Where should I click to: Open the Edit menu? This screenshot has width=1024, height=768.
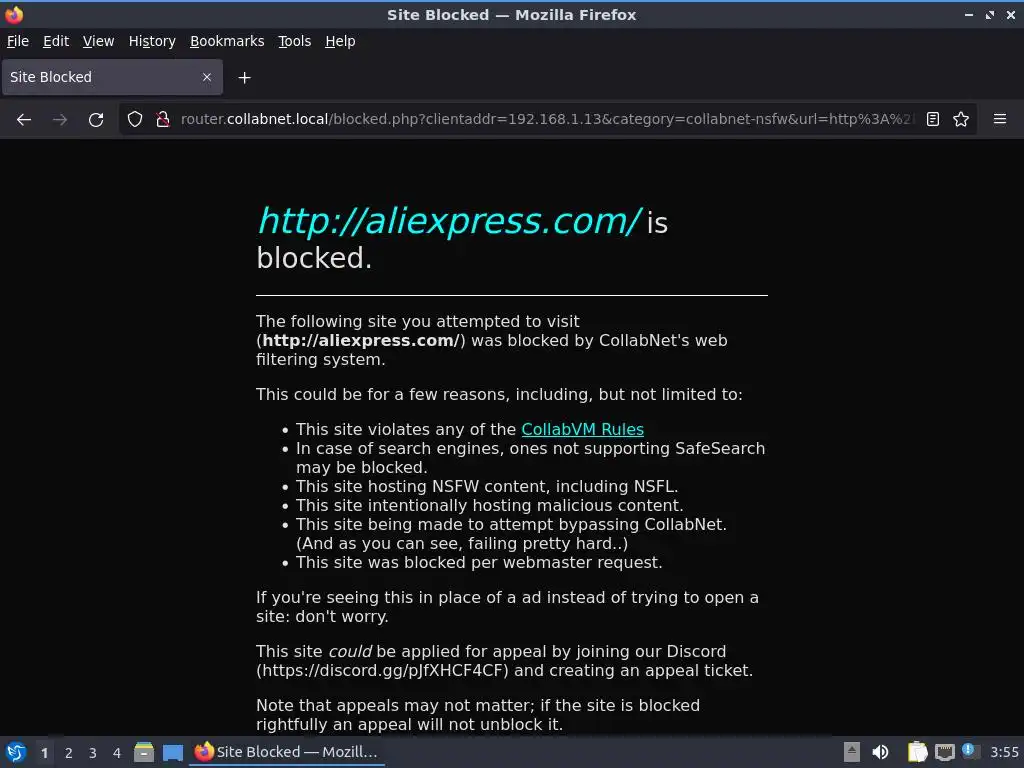[x=56, y=41]
